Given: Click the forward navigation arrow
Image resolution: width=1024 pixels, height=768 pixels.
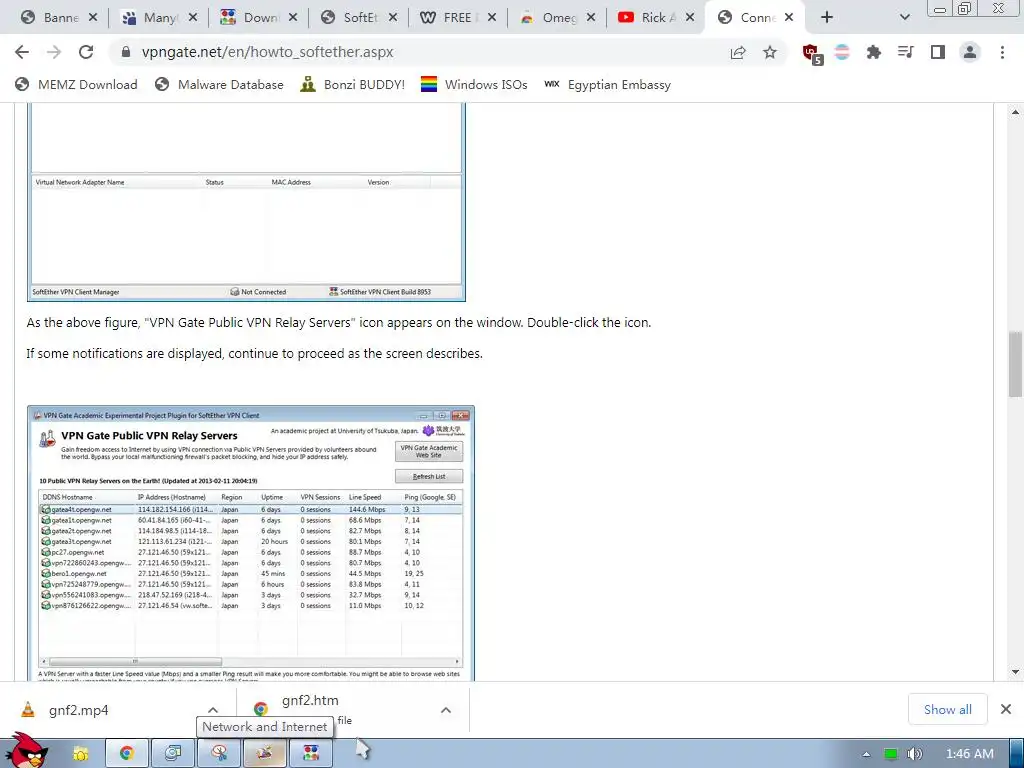Looking at the screenshot, I should (x=54, y=52).
